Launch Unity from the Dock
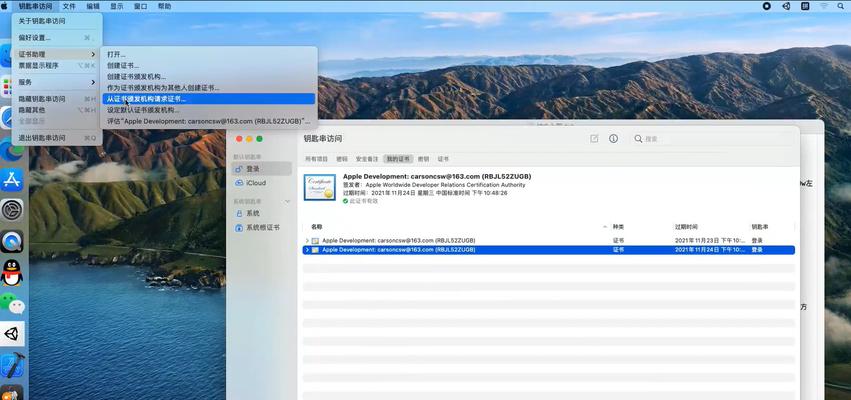The width and height of the screenshot is (851, 400). pyautogui.click(x=11, y=334)
